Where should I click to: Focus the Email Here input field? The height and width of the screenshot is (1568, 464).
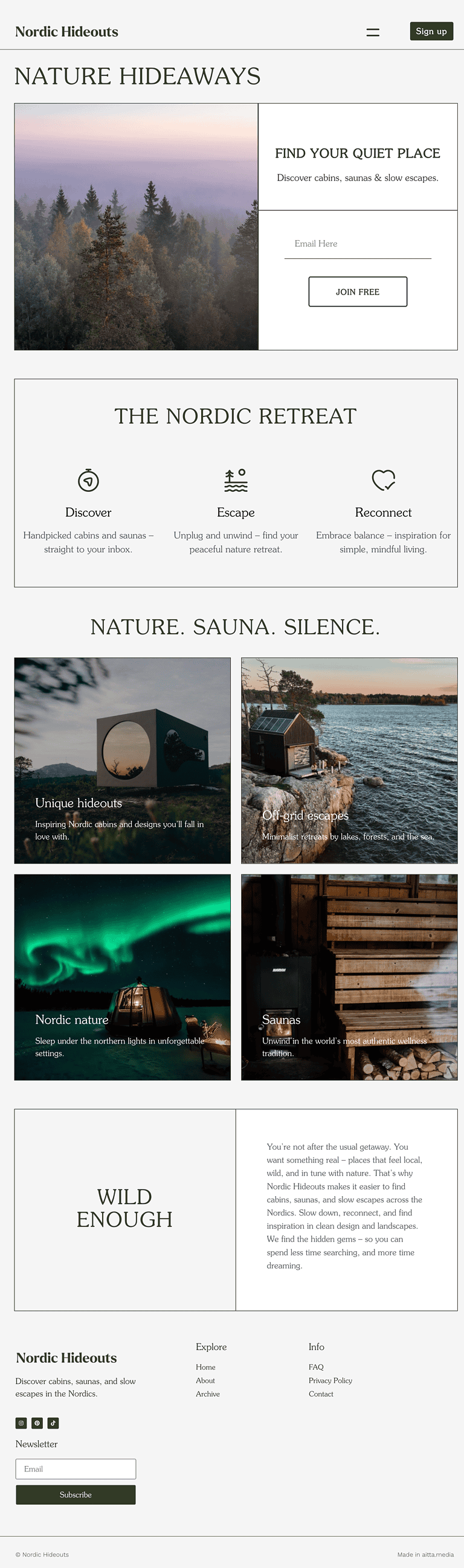[x=358, y=244]
